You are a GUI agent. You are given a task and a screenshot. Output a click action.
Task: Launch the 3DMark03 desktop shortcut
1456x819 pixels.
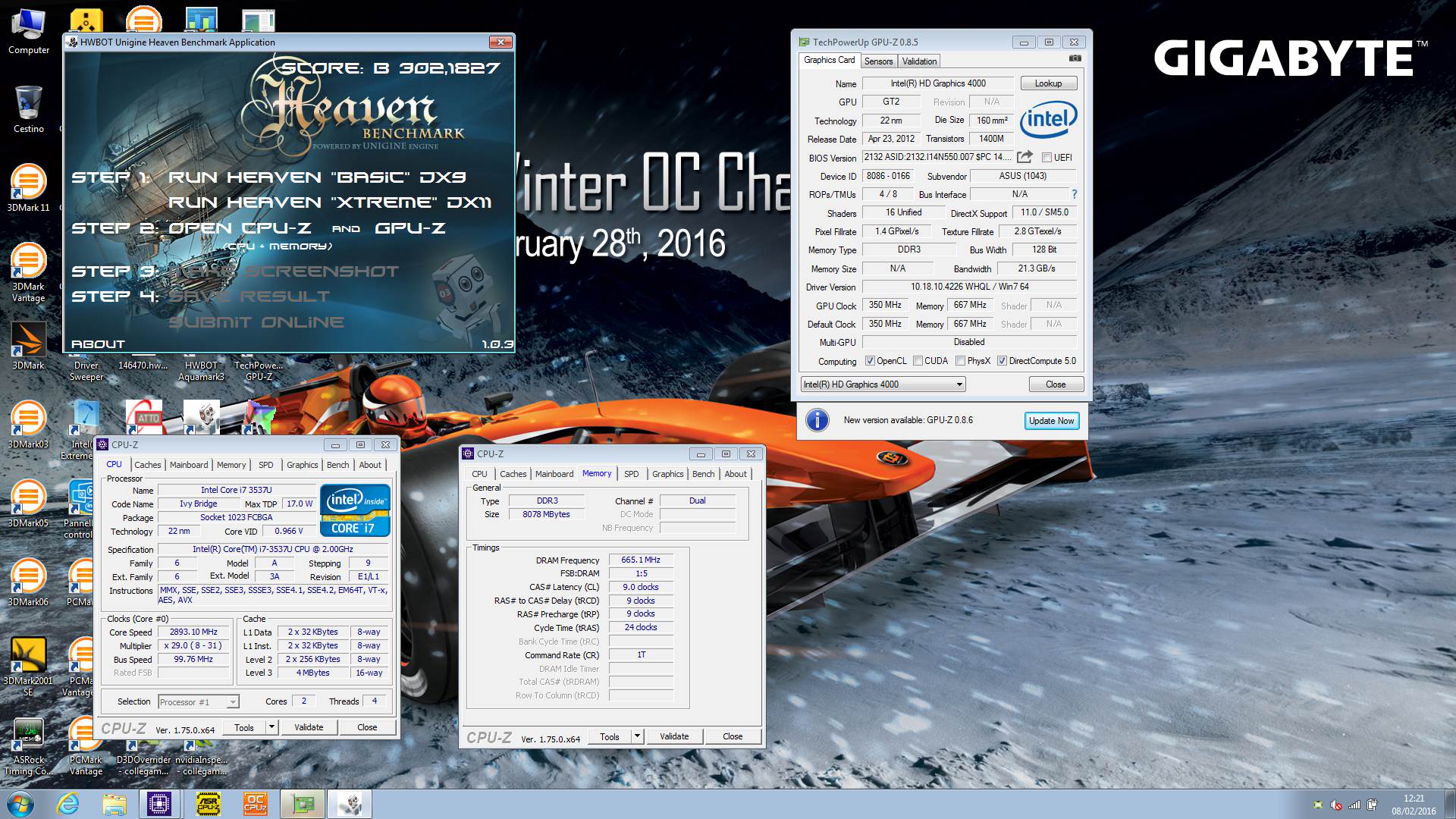28,425
